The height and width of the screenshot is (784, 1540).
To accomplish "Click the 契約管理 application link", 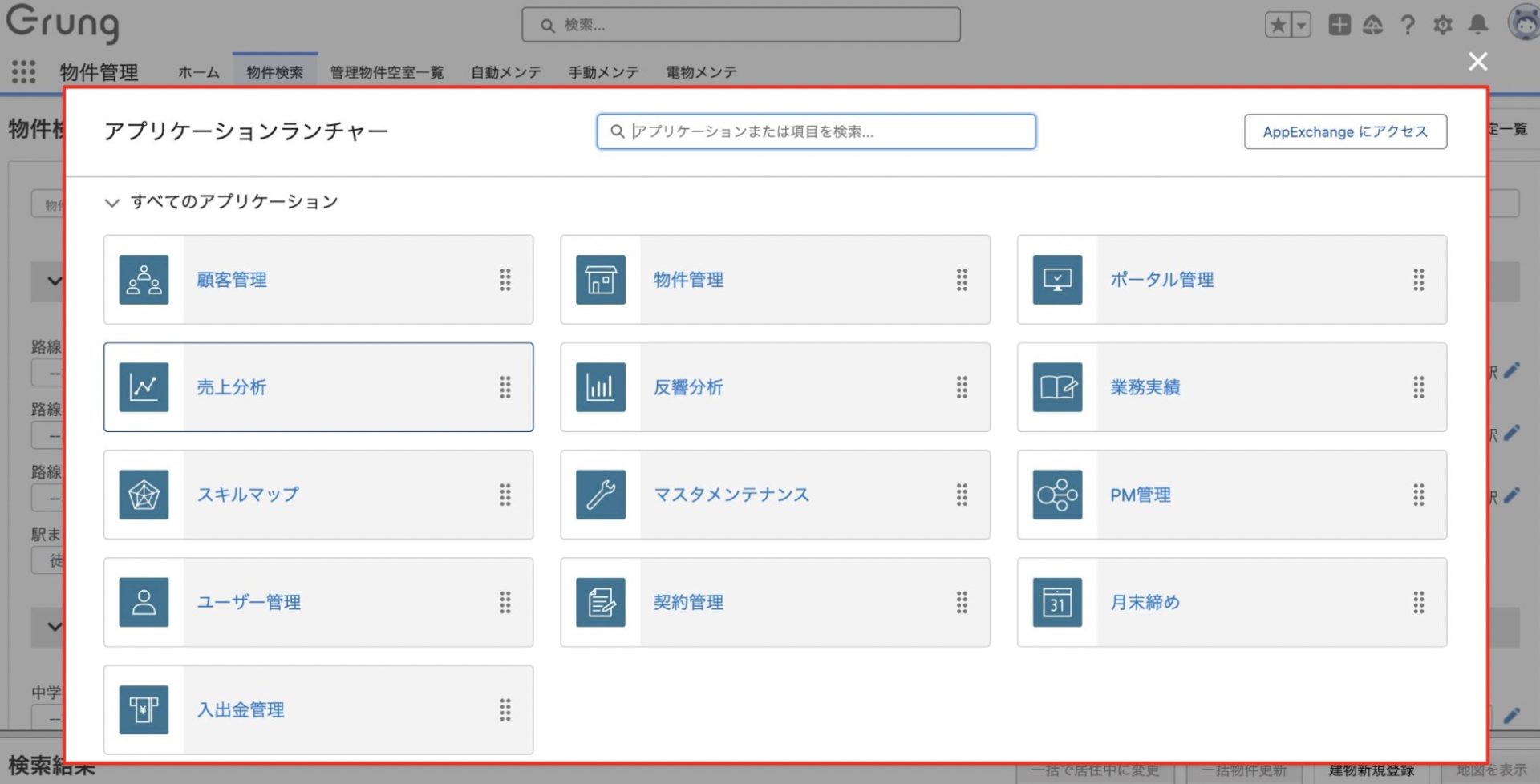I will [688, 602].
